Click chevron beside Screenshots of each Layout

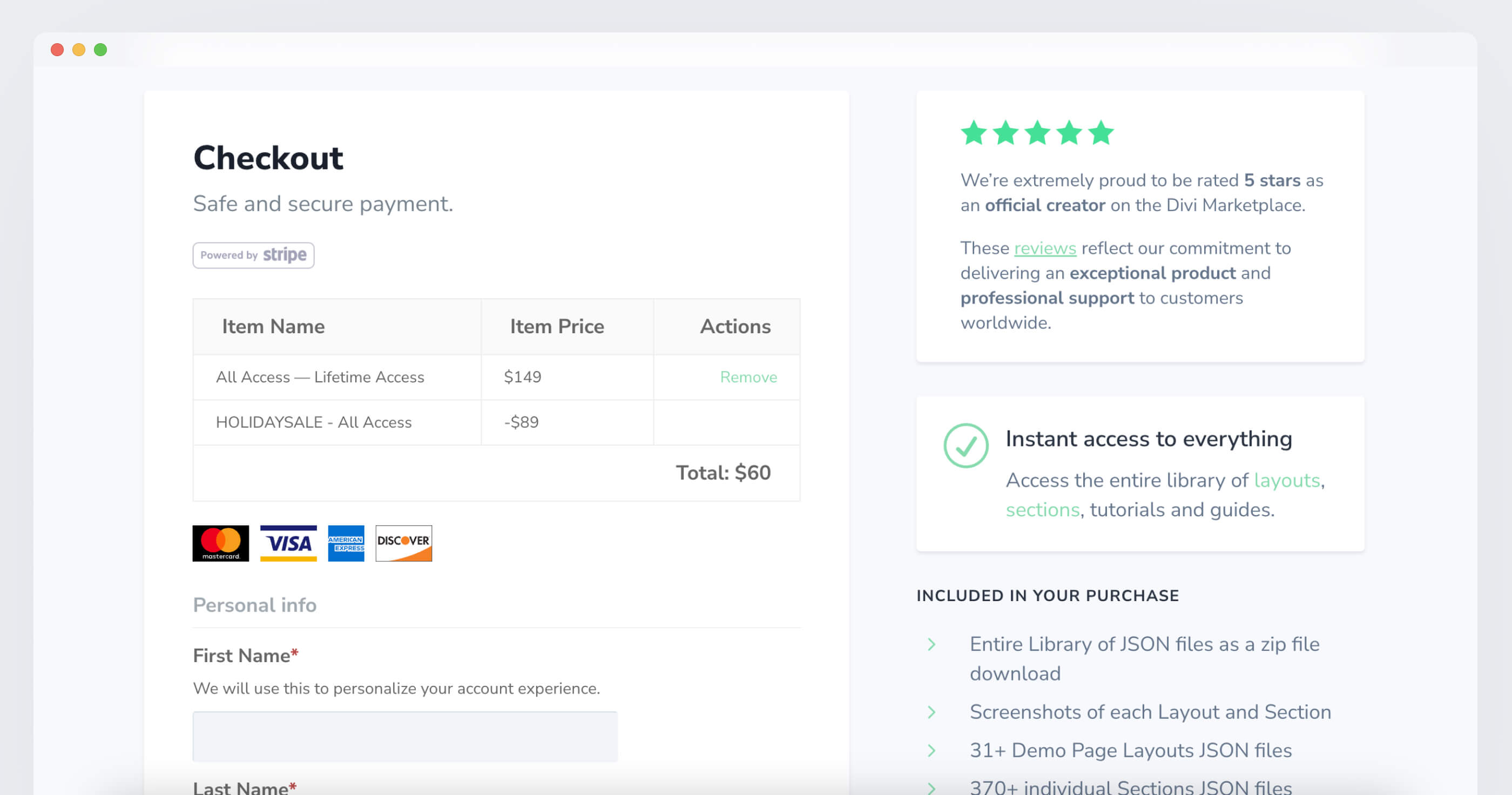click(932, 712)
